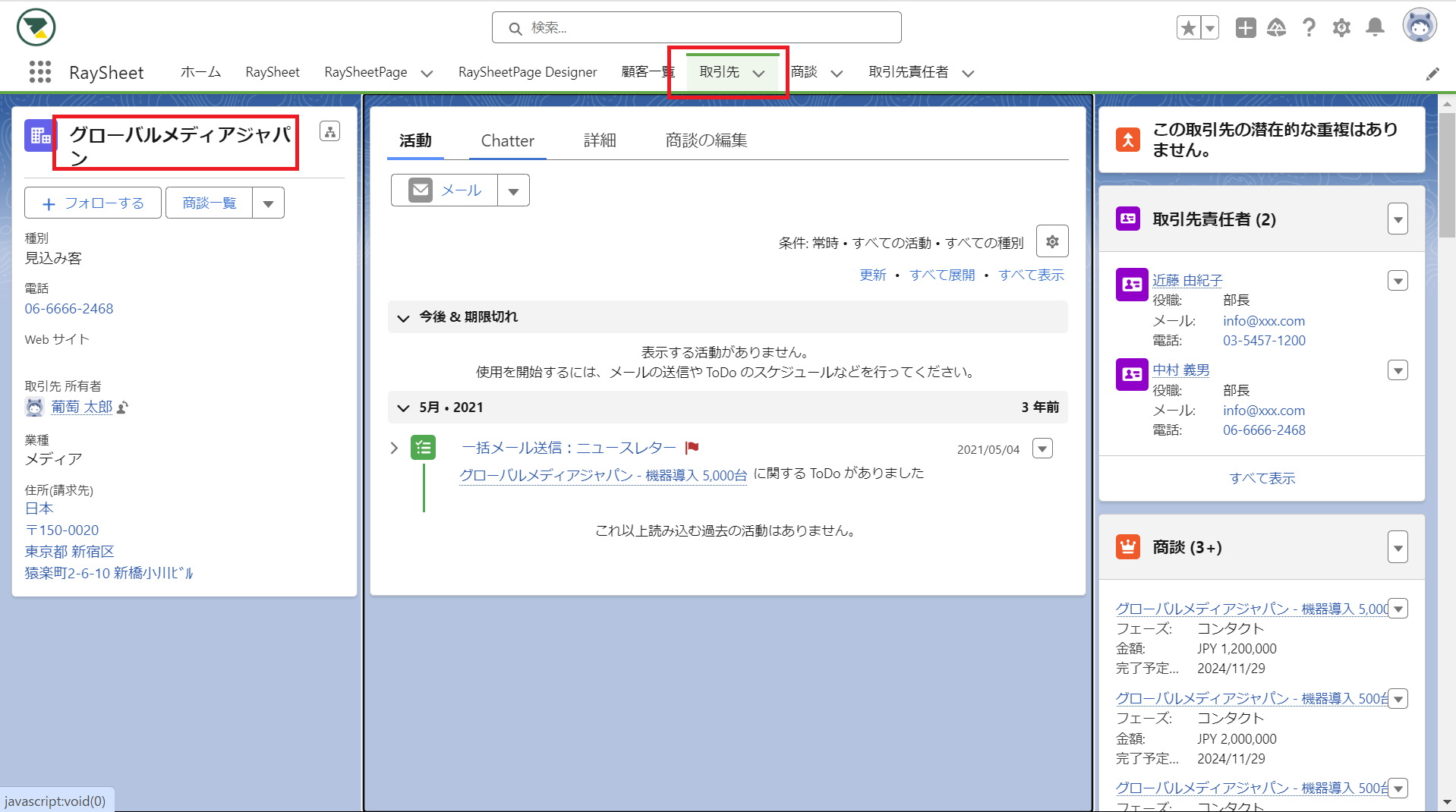Call phone number 06-6666-2468 in account details
The height and width of the screenshot is (812, 1456).
click(69, 309)
